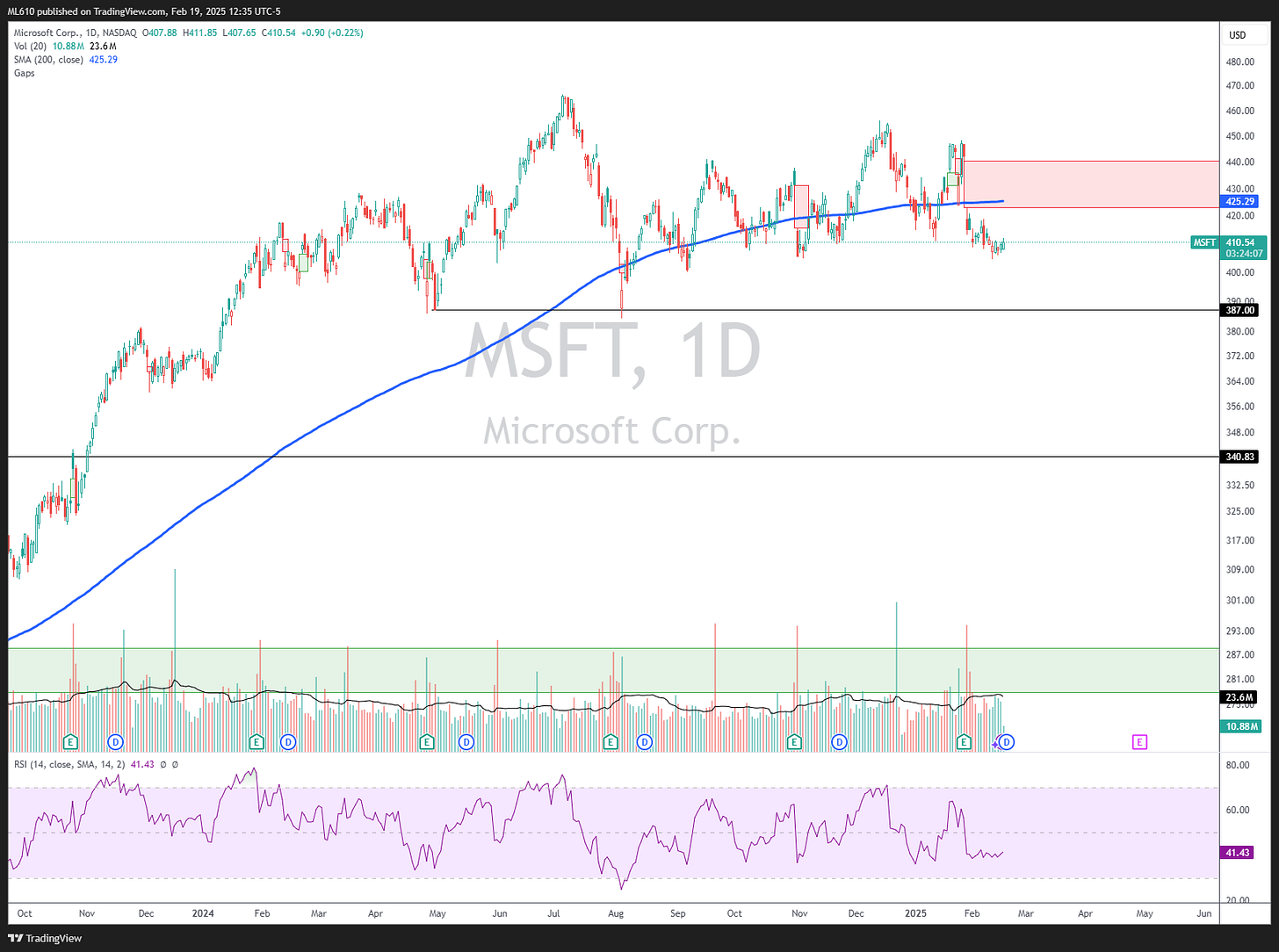Click the blue 425.29 SMA price label
1279x952 pixels.
point(1239,201)
